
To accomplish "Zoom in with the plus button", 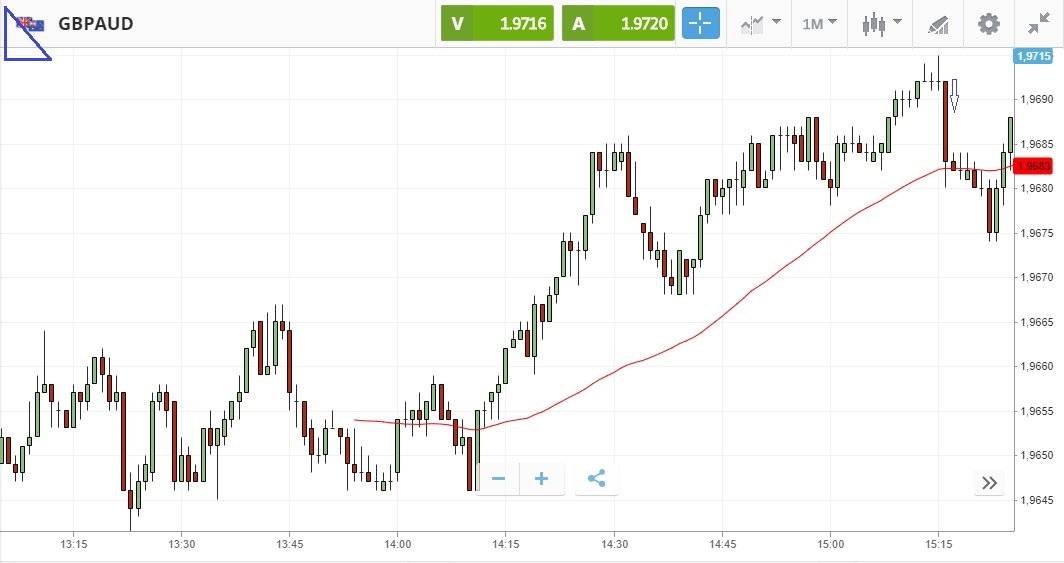I will (541, 479).
